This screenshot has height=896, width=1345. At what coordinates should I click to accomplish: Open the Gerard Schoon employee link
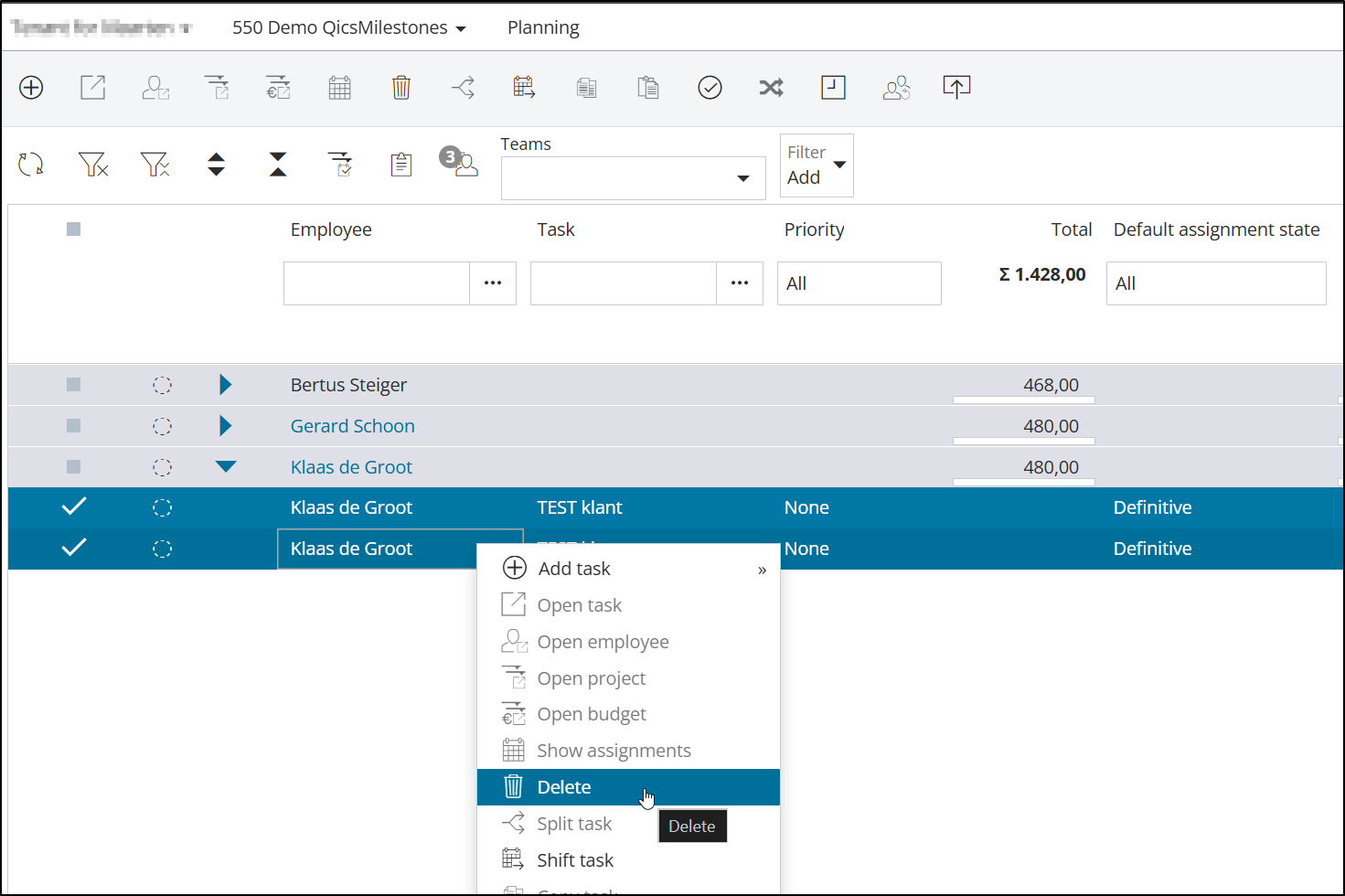pos(352,426)
